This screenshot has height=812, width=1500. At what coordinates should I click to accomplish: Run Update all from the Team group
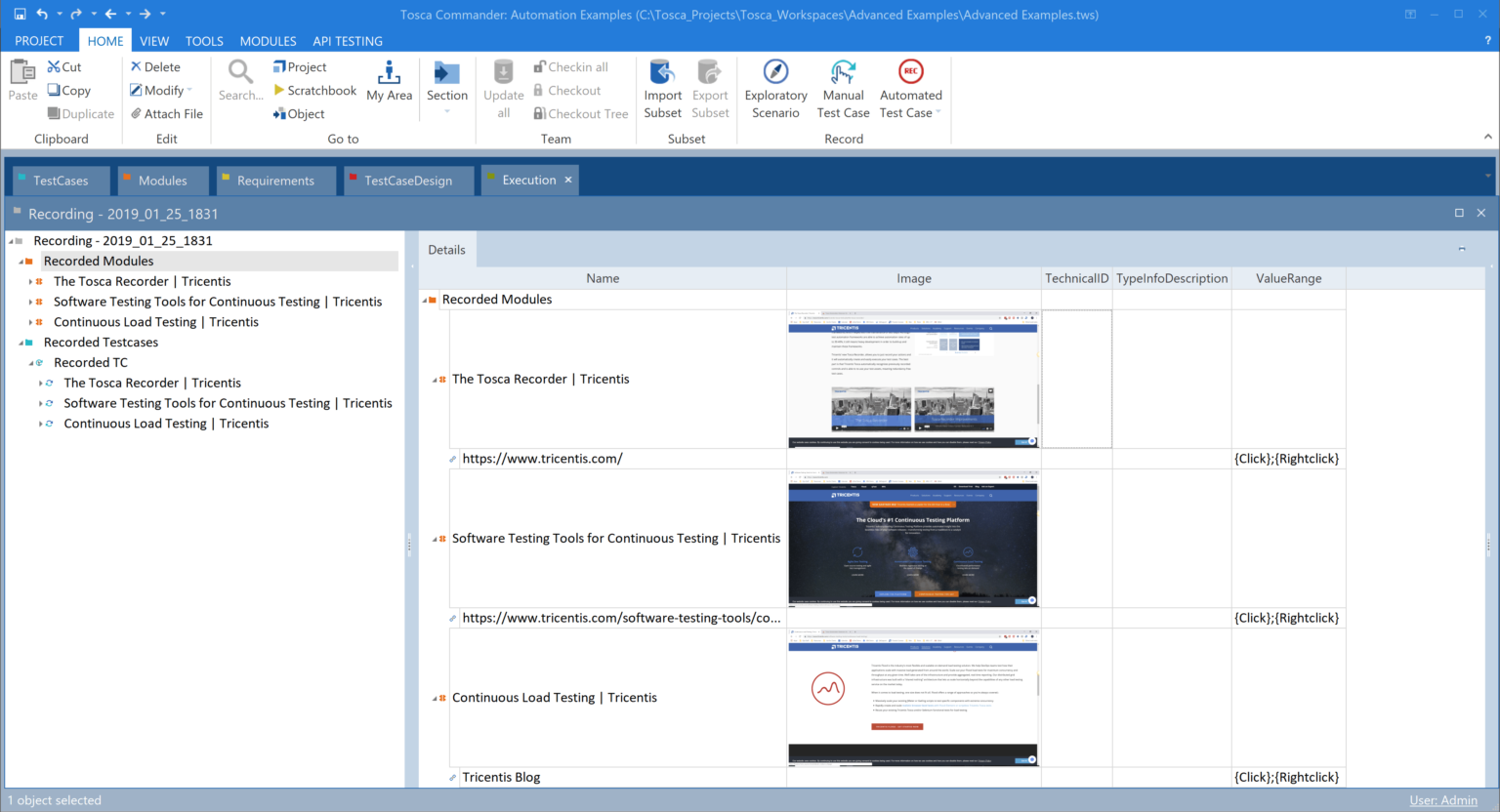coord(503,88)
